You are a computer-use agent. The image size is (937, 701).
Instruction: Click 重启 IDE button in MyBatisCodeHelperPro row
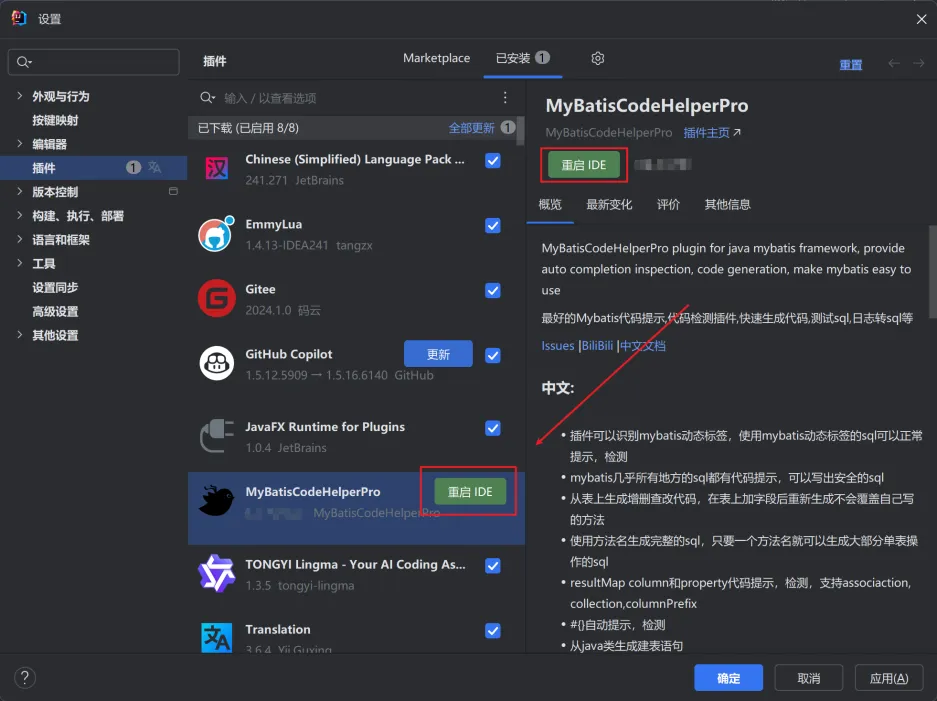(x=470, y=492)
